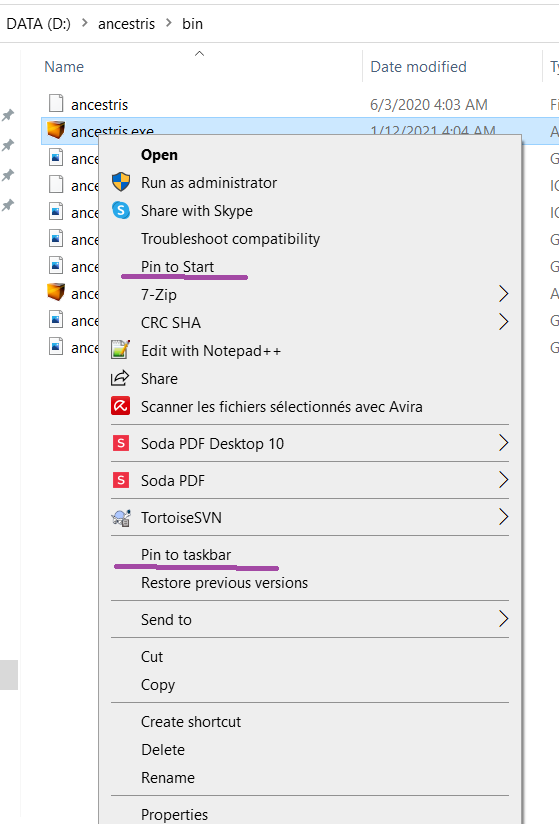This screenshot has width=559, height=824.
Task: Sort files by the Name column header
Action: coord(64,67)
